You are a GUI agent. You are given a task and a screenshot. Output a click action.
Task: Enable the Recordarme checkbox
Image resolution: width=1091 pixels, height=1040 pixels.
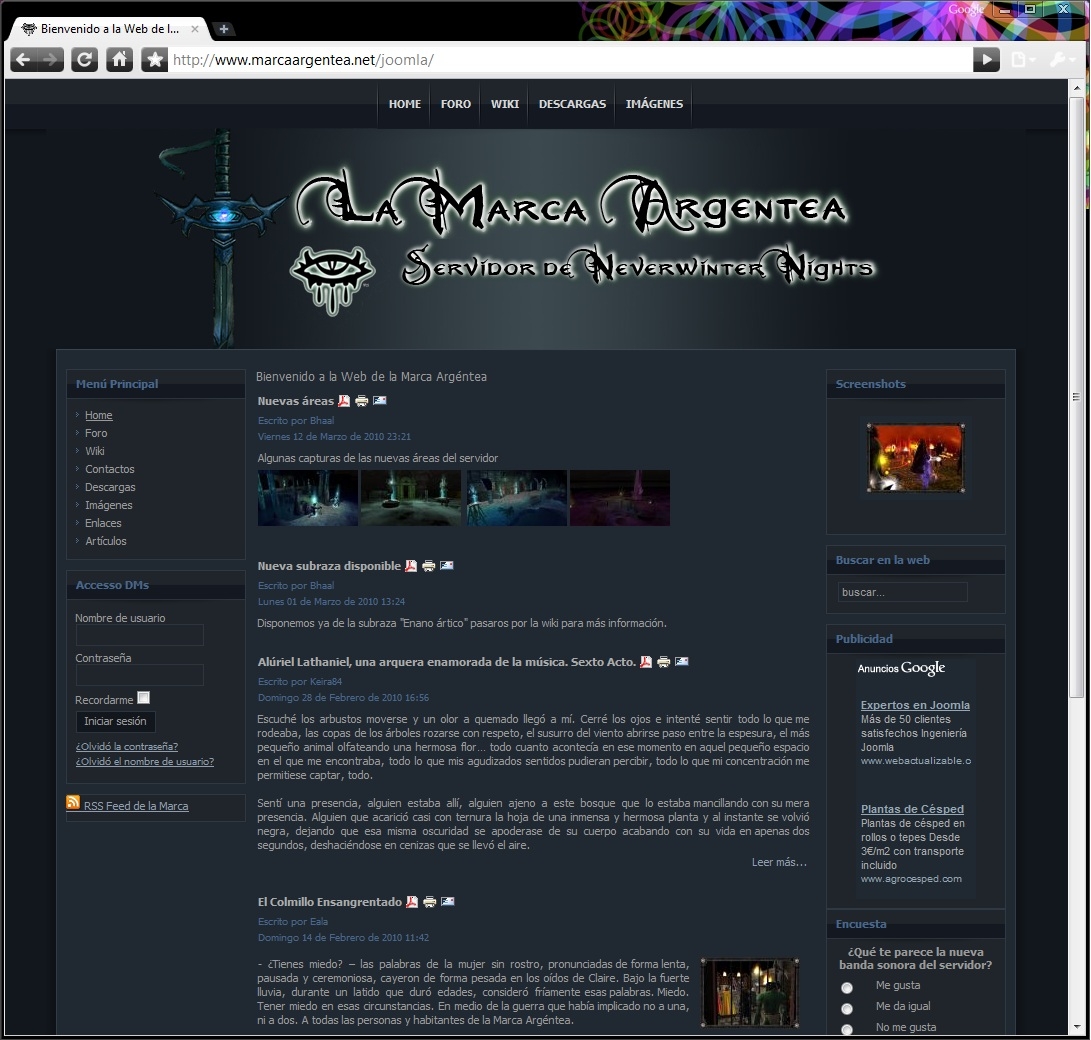(x=144, y=698)
